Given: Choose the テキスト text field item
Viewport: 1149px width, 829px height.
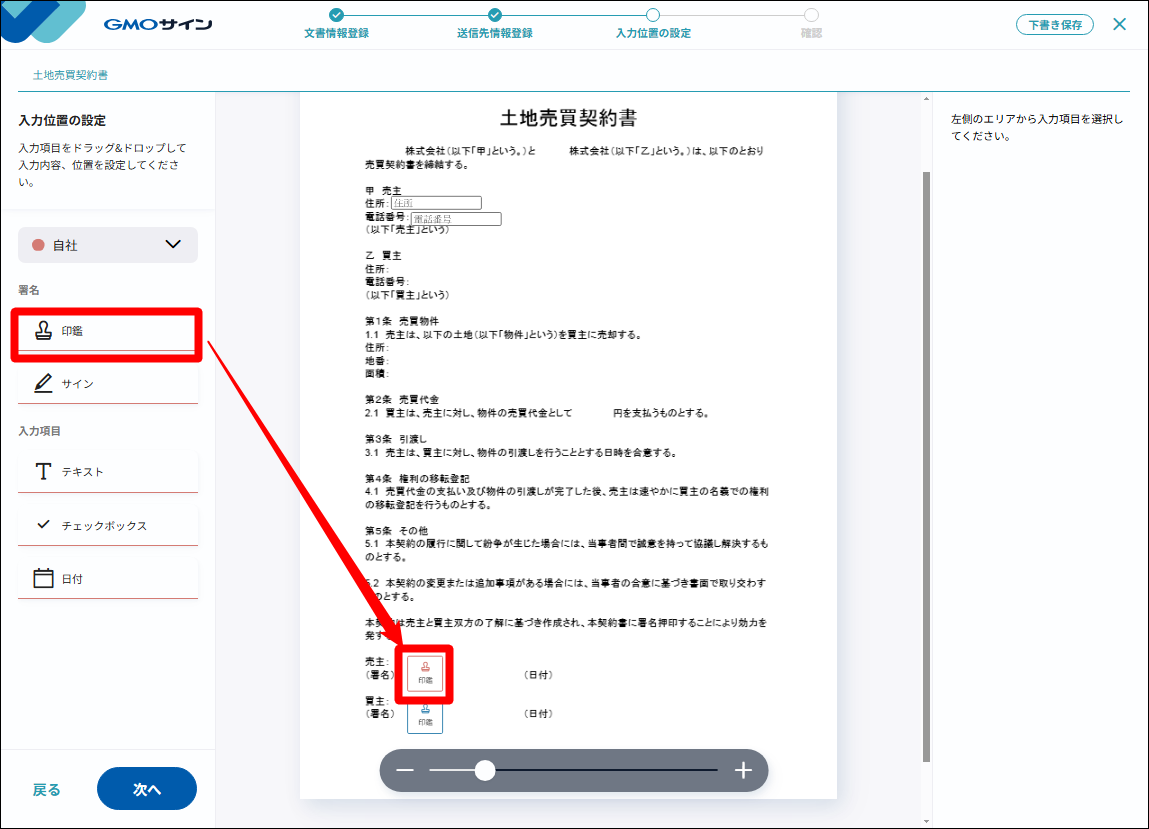Looking at the screenshot, I should click(108, 471).
